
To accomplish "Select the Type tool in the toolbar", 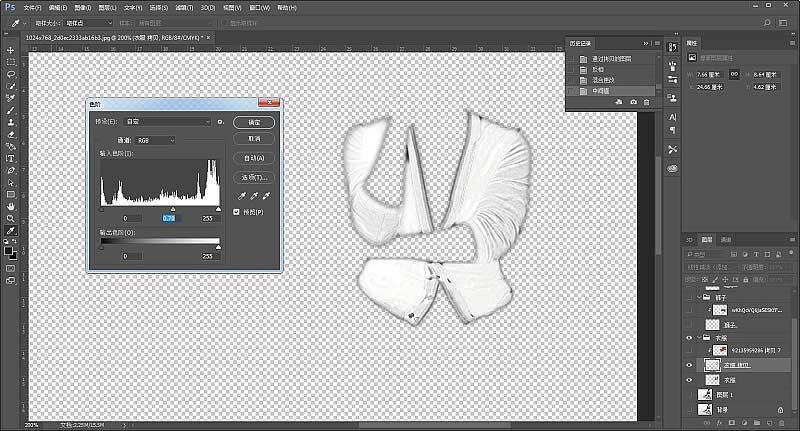I will 10,158.
